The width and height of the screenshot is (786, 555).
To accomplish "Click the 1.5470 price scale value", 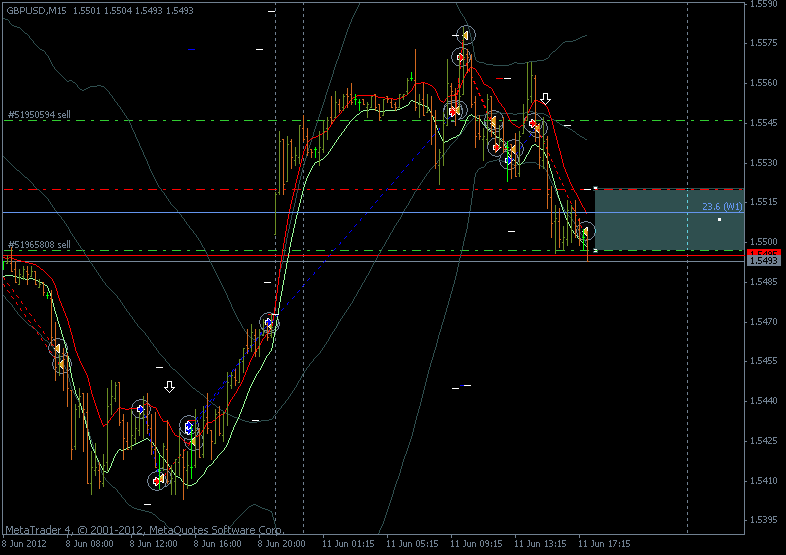I will coord(763,321).
